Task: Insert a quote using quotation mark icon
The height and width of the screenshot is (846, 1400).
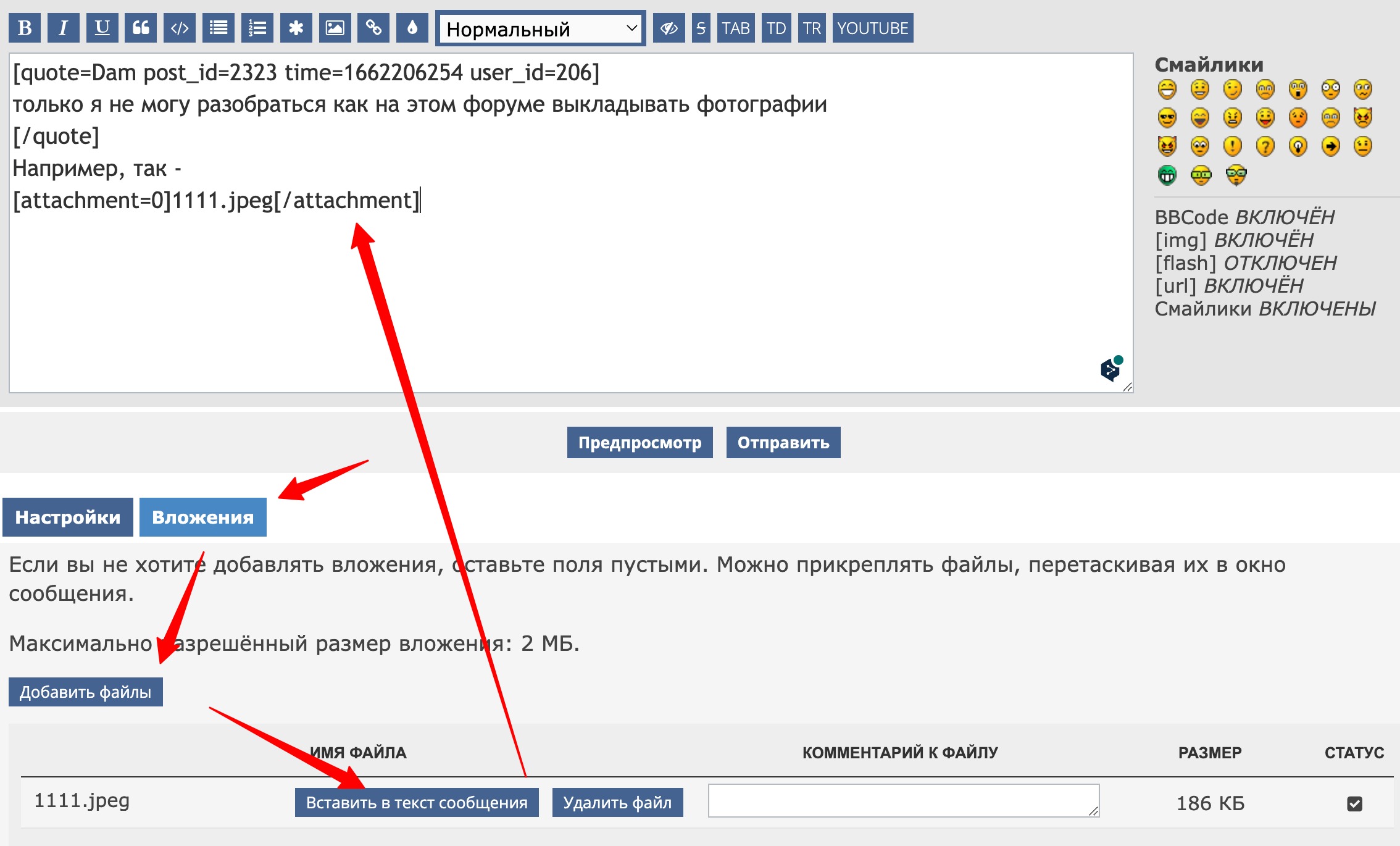Action: click(x=141, y=28)
